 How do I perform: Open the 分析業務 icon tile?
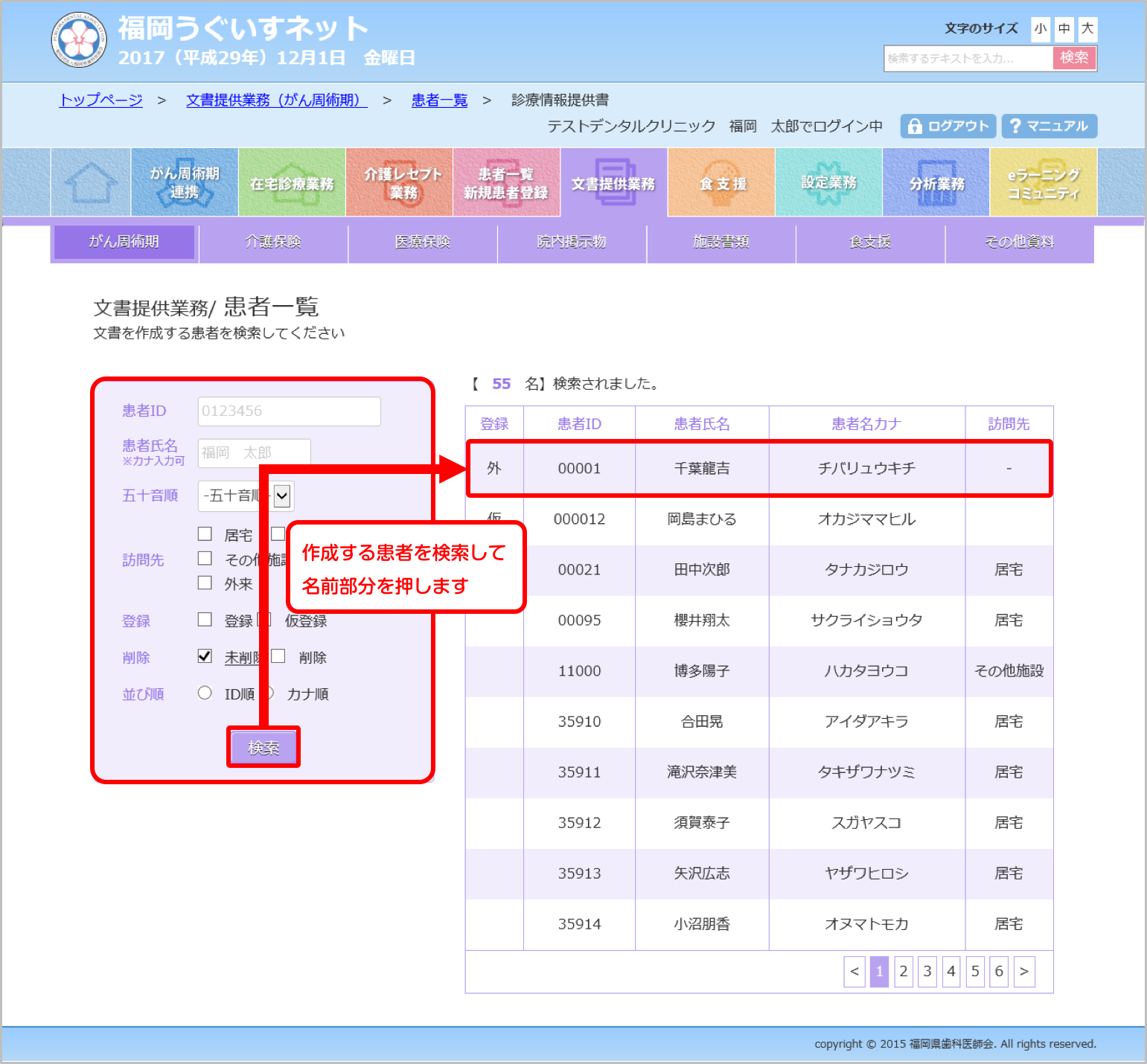(x=936, y=182)
